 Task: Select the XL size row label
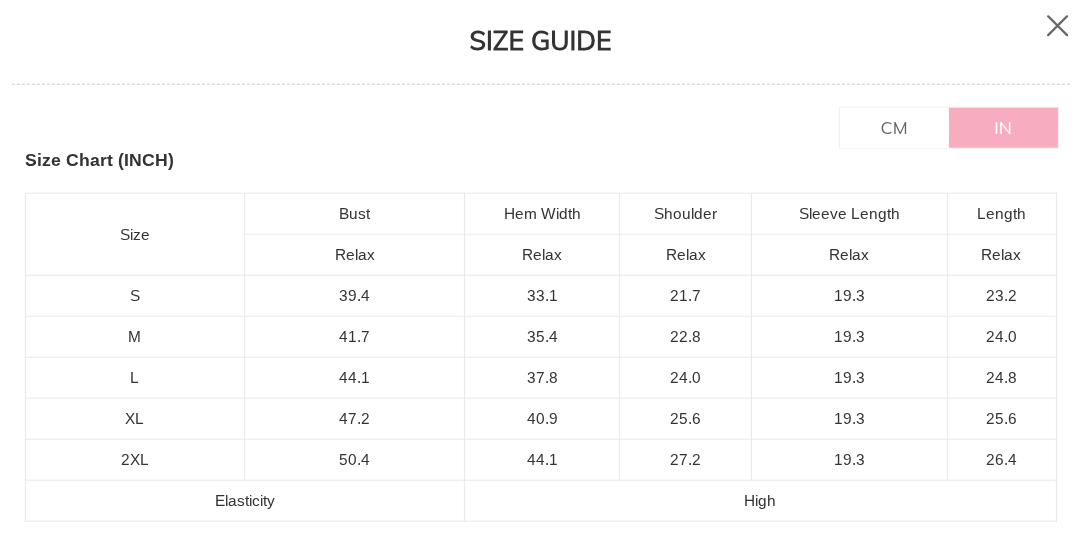click(135, 419)
